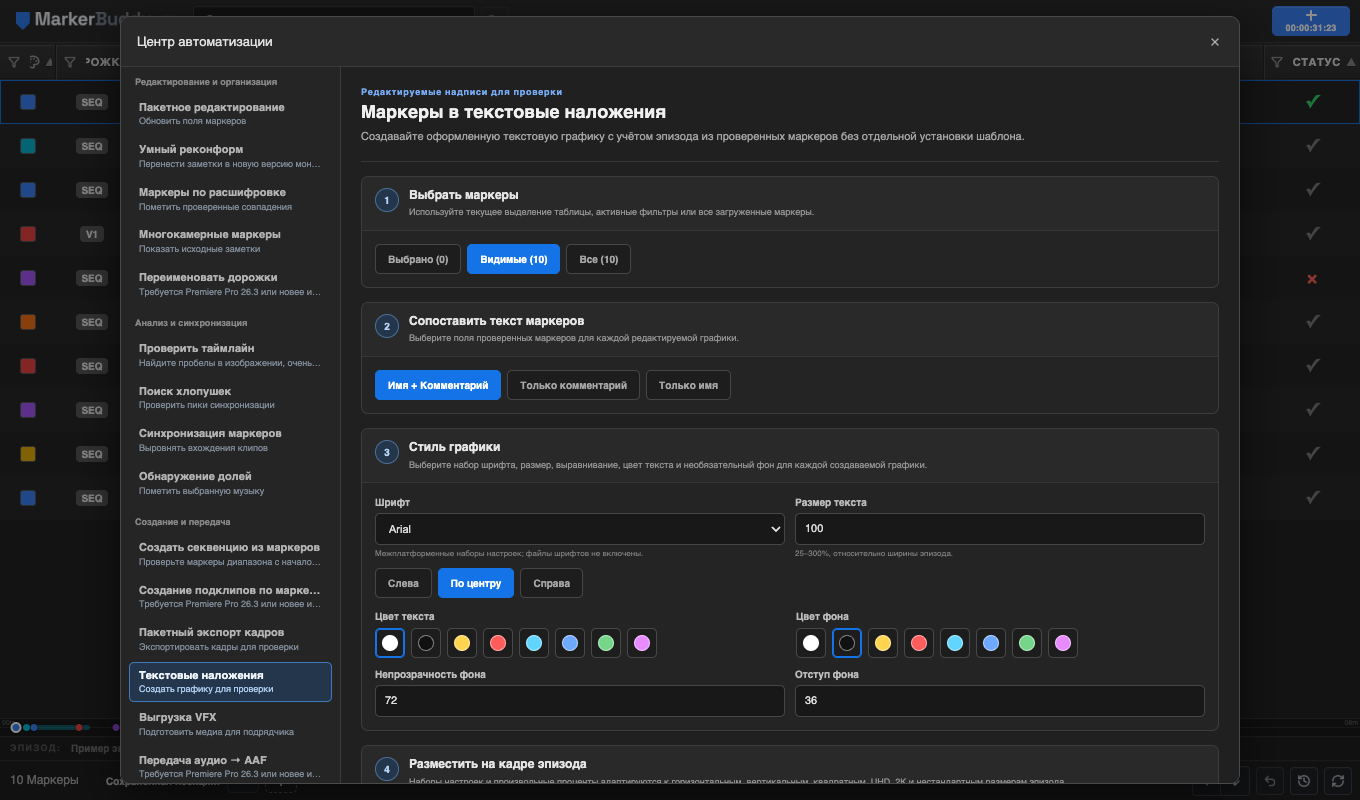
Task: Select the yellow marker color square in the table
Action: pos(28,454)
